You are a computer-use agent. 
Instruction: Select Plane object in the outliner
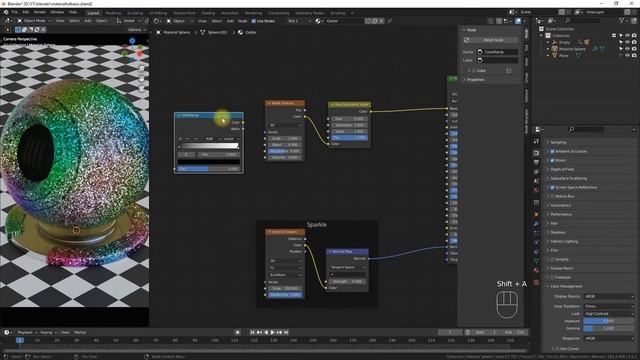coord(564,56)
